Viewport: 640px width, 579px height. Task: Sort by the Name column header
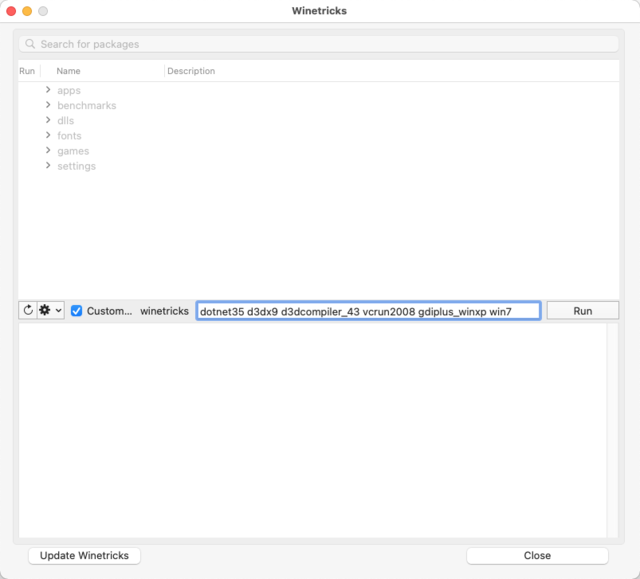(x=68, y=71)
